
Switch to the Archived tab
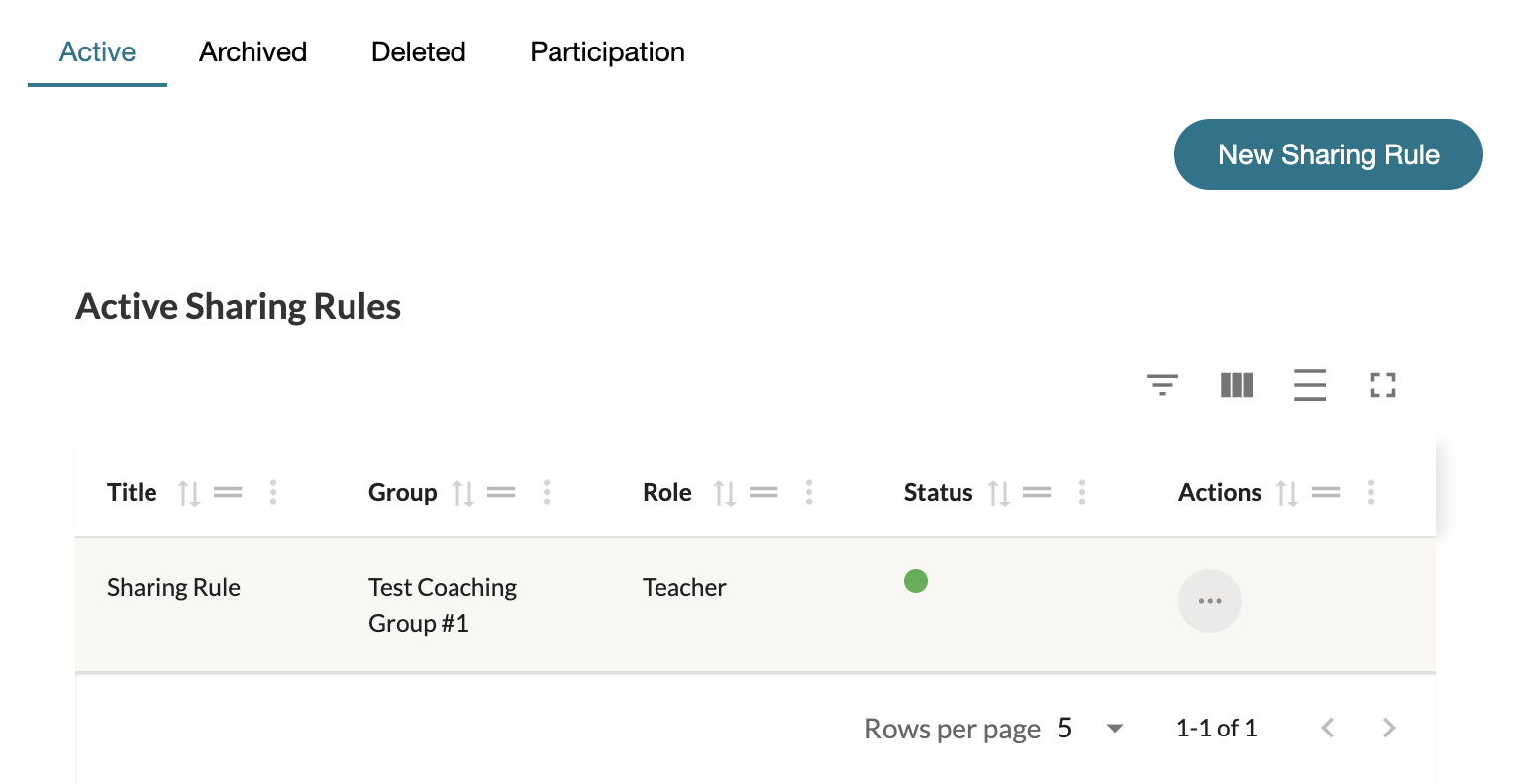tap(252, 52)
